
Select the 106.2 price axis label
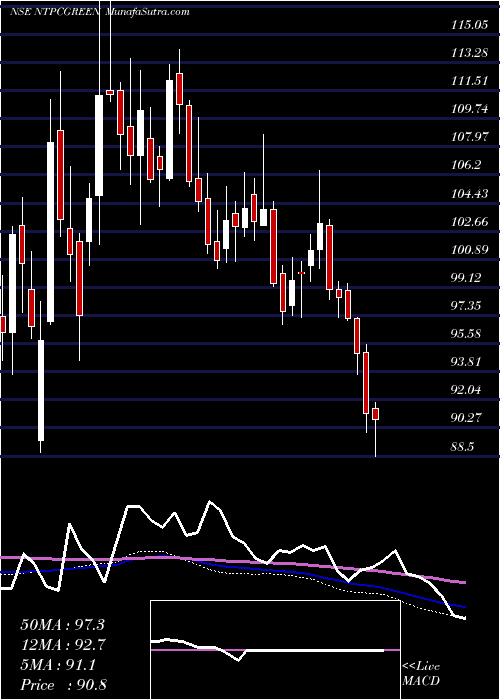[x=466, y=166]
